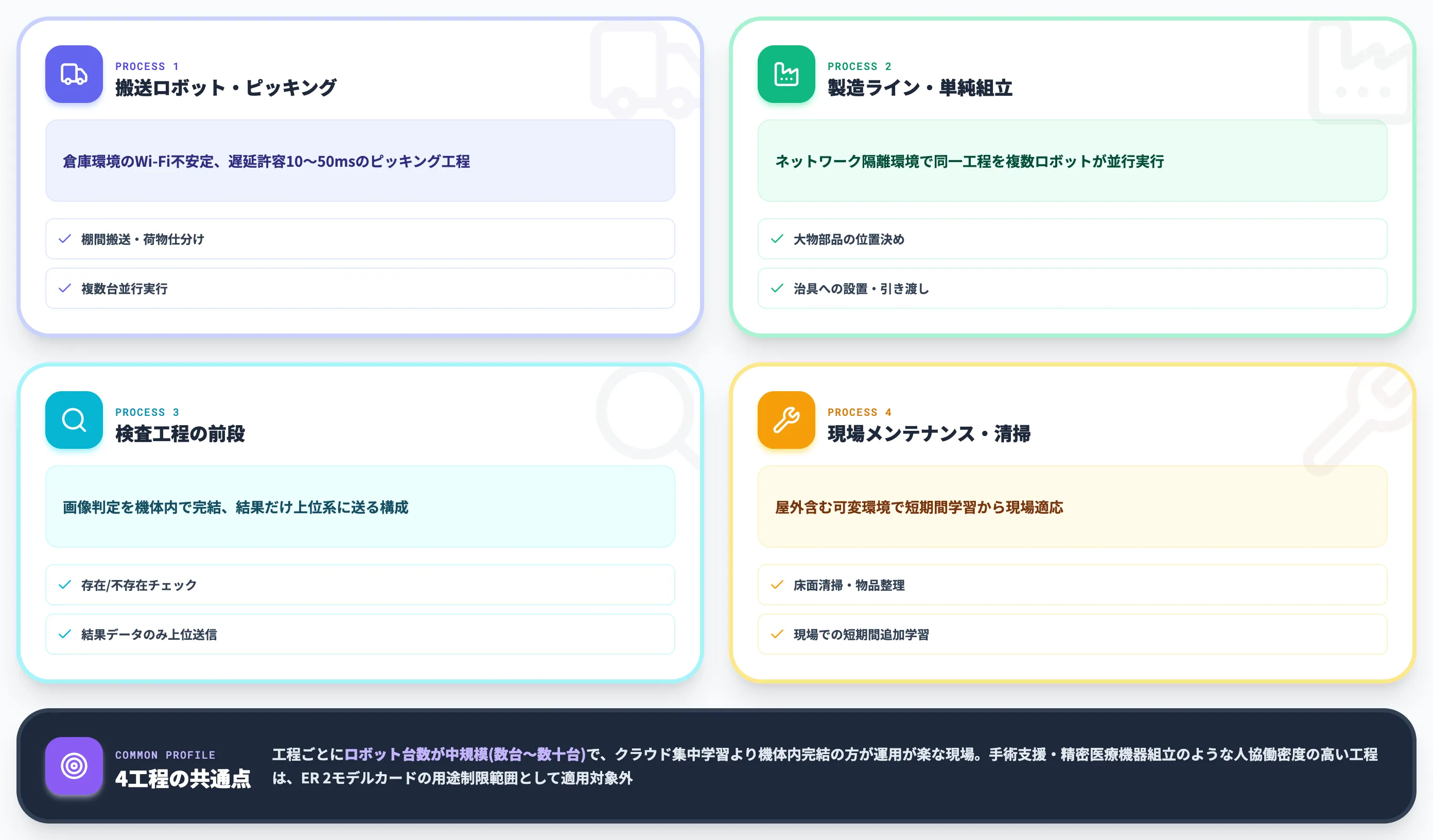The height and width of the screenshot is (840, 1433).
Task: Click the 大物部品の位置決め text
Action: [849, 239]
